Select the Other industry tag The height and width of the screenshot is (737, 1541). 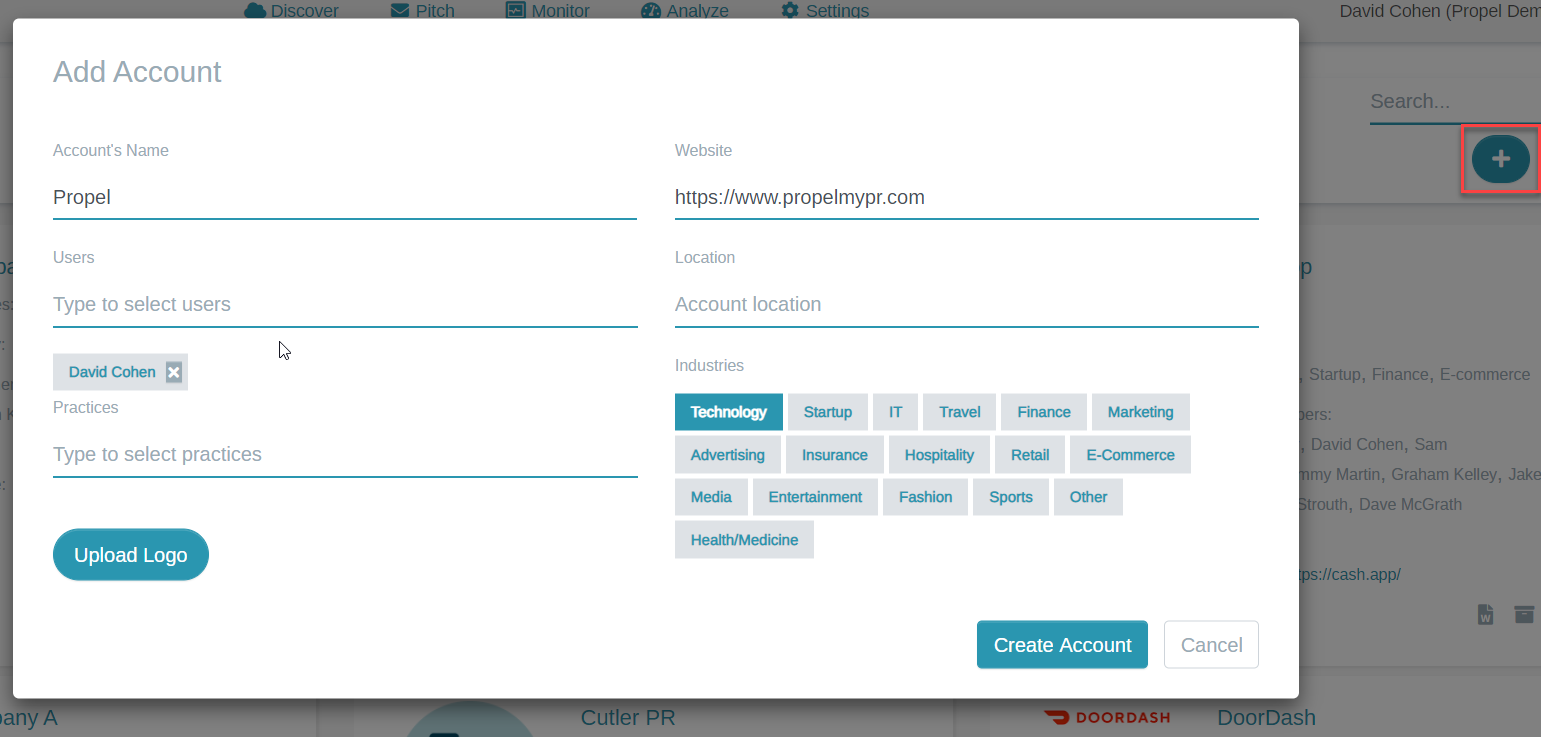tap(1088, 497)
